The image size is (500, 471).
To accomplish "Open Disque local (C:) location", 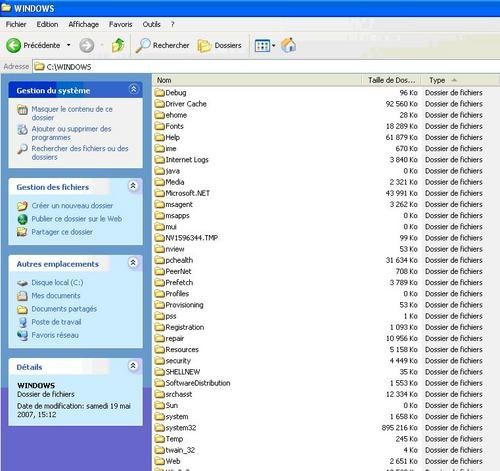I will coord(57,282).
